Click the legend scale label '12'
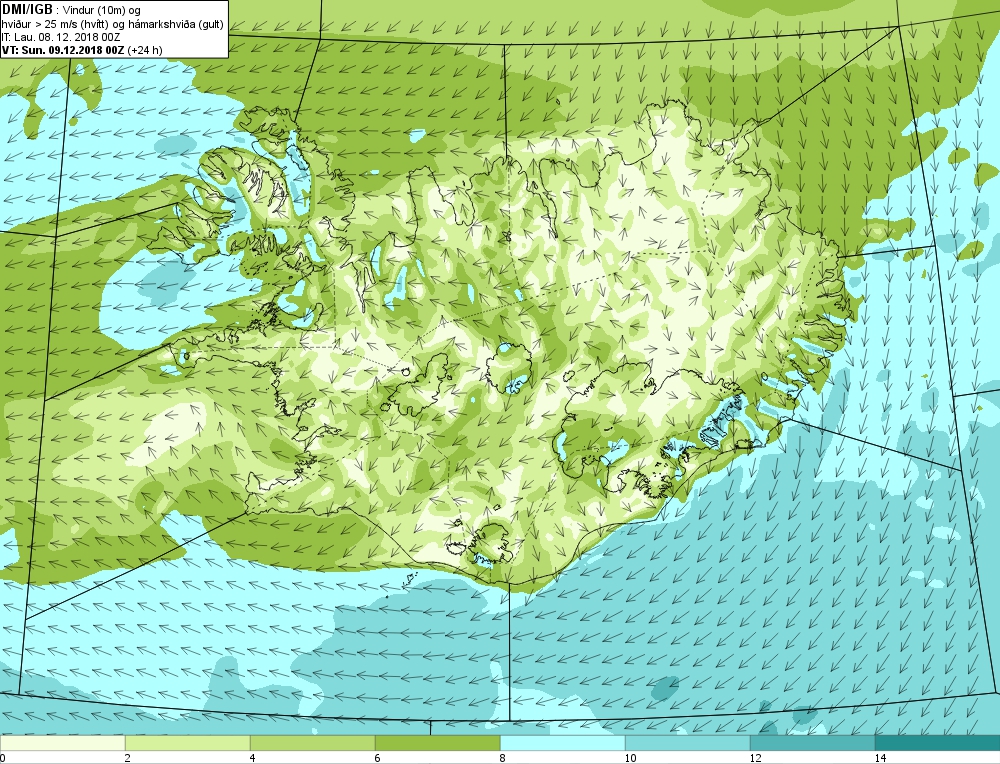Screen dimensions: 1000x764 pos(755,758)
